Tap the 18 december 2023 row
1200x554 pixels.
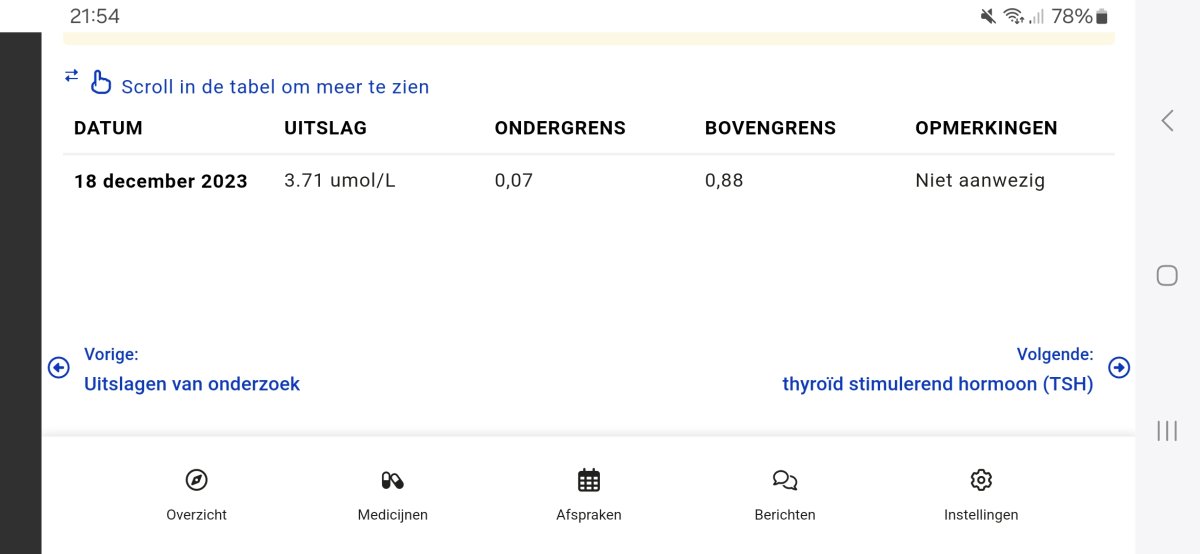[x=160, y=181]
